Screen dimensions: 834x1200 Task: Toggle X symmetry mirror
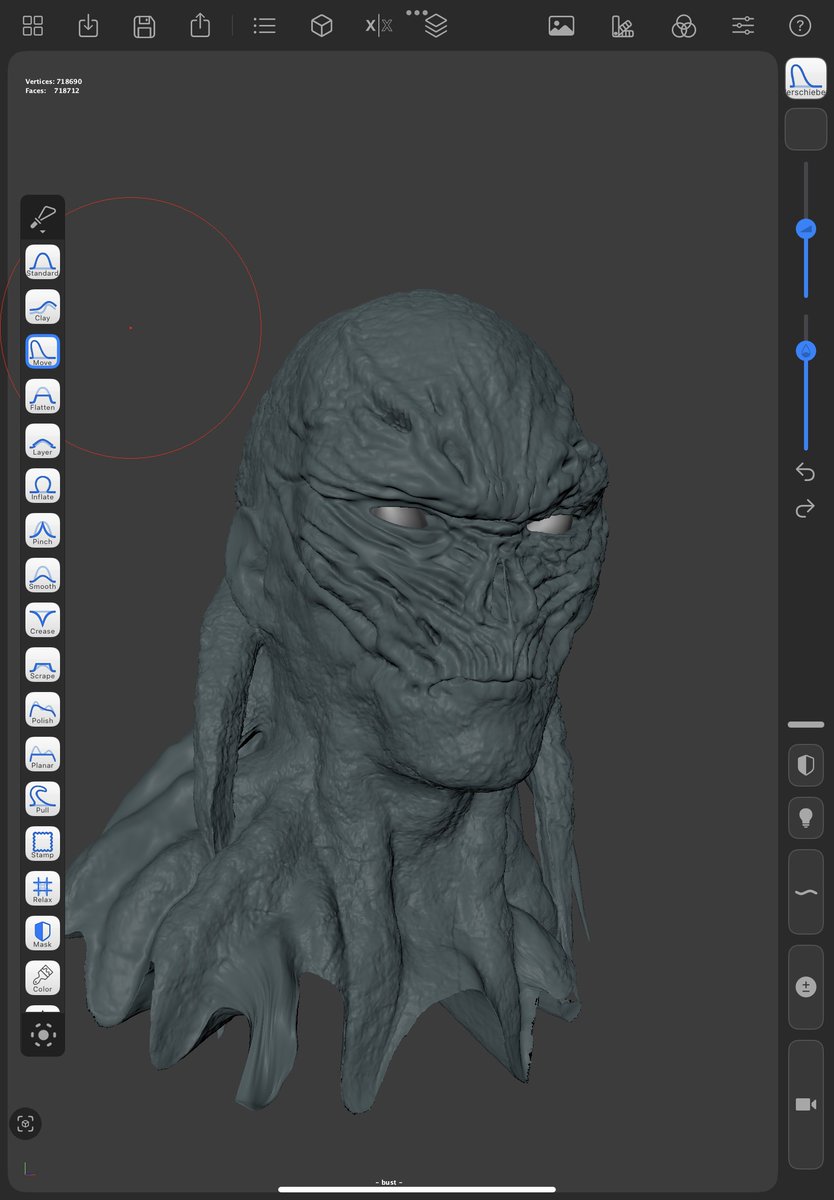(378, 26)
